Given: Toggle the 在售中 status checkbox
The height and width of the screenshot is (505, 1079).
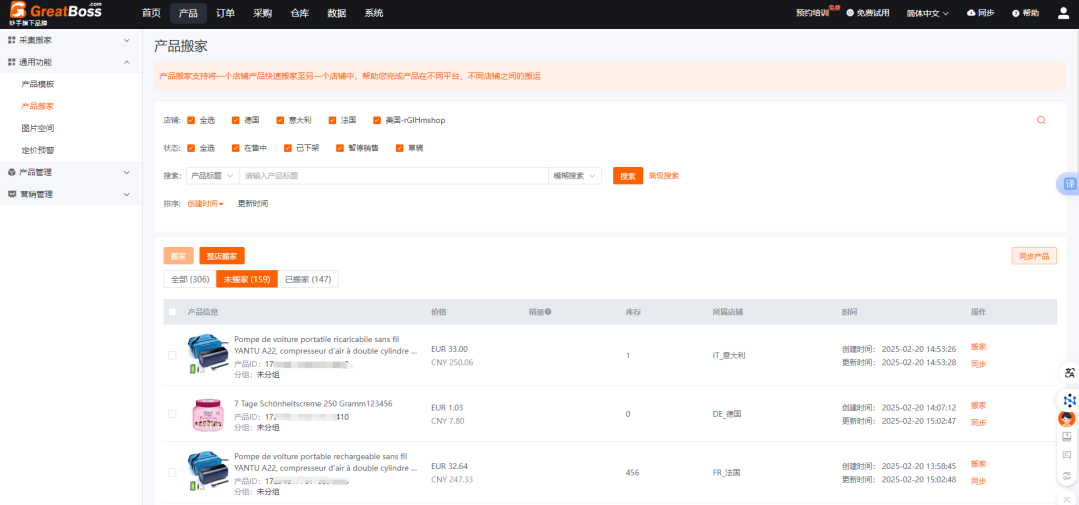Looking at the screenshot, I should pyautogui.click(x=236, y=148).
